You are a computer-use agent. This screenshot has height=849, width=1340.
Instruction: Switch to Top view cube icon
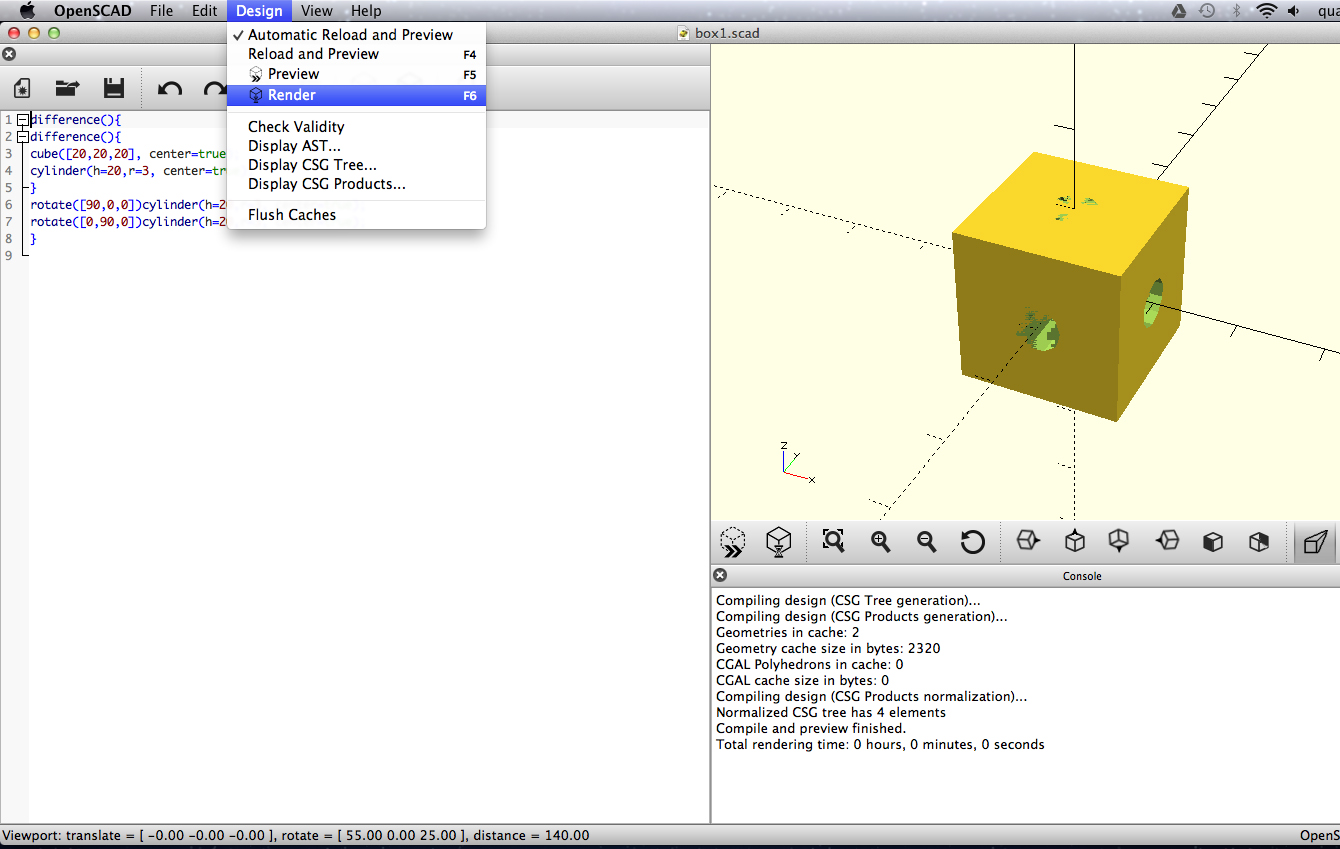[1074, 541]
